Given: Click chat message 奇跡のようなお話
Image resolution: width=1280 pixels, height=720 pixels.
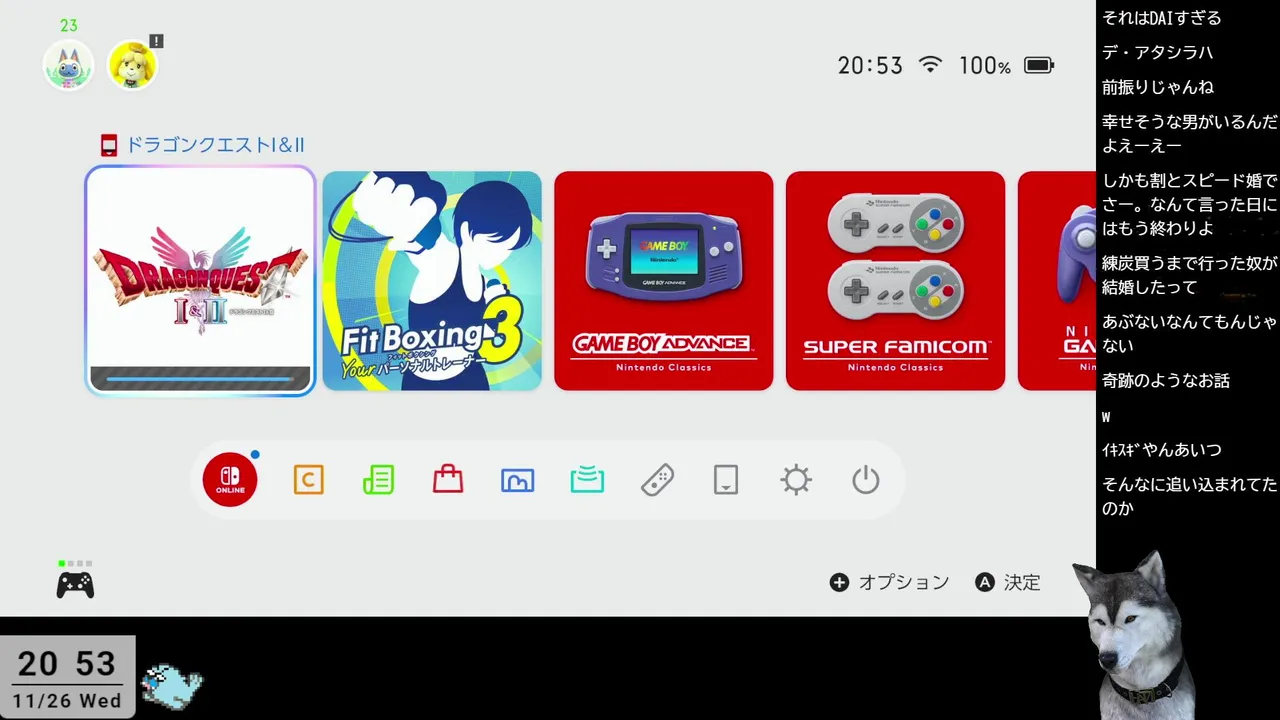Looking at the screenshot, I should pos(1166,380).
